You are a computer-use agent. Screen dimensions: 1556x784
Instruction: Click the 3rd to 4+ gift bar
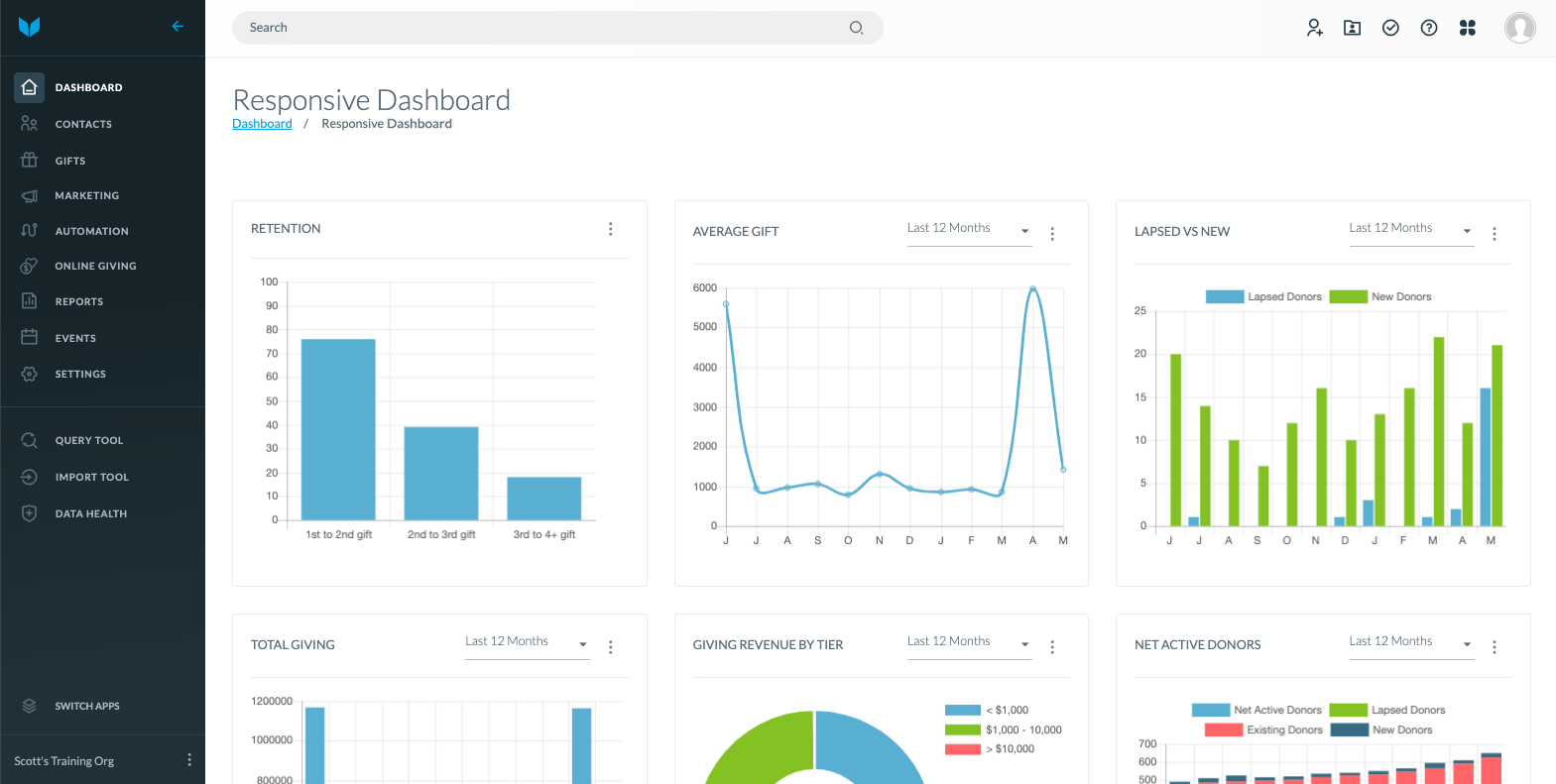[544, 499]
